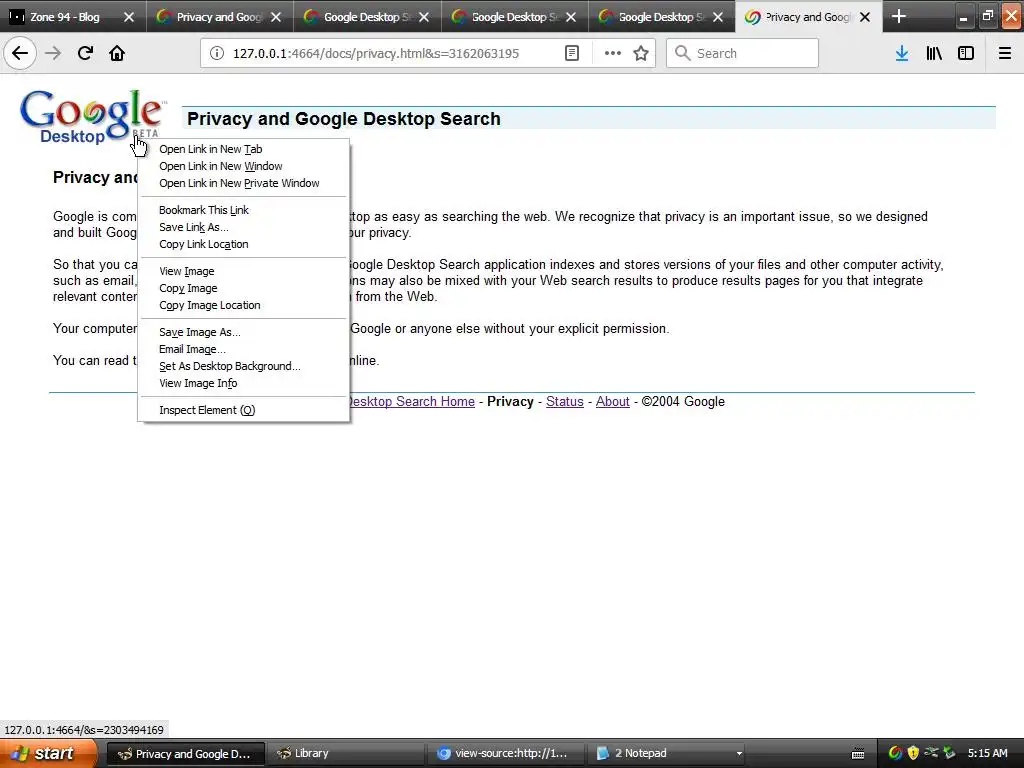The image size is (1024, 768).
Task: Choose Save Link As...
Action: click(x=242, y=227)
